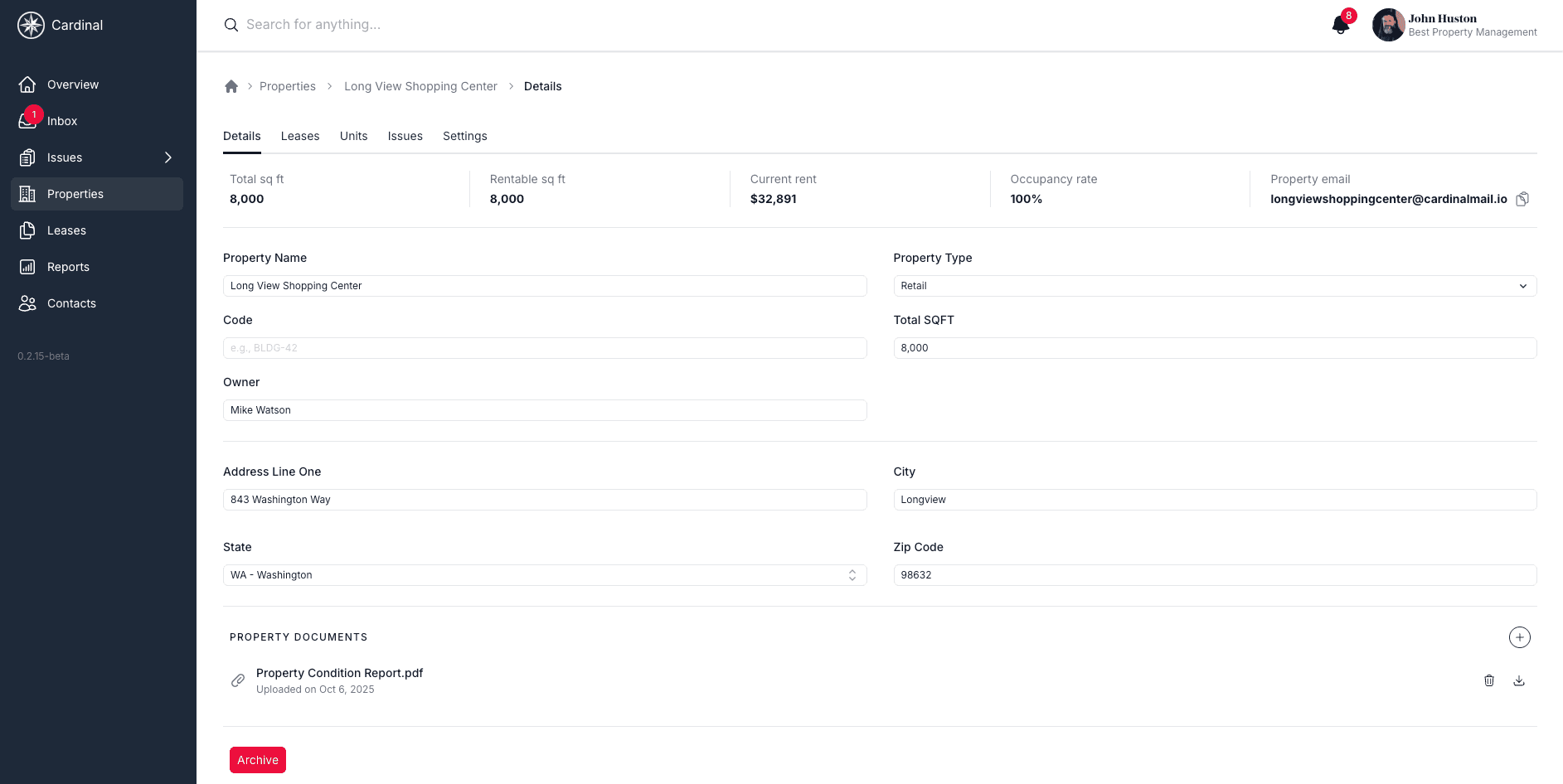
Task: Download Property Condition Report.pdf
Action: pos(1519,680)
